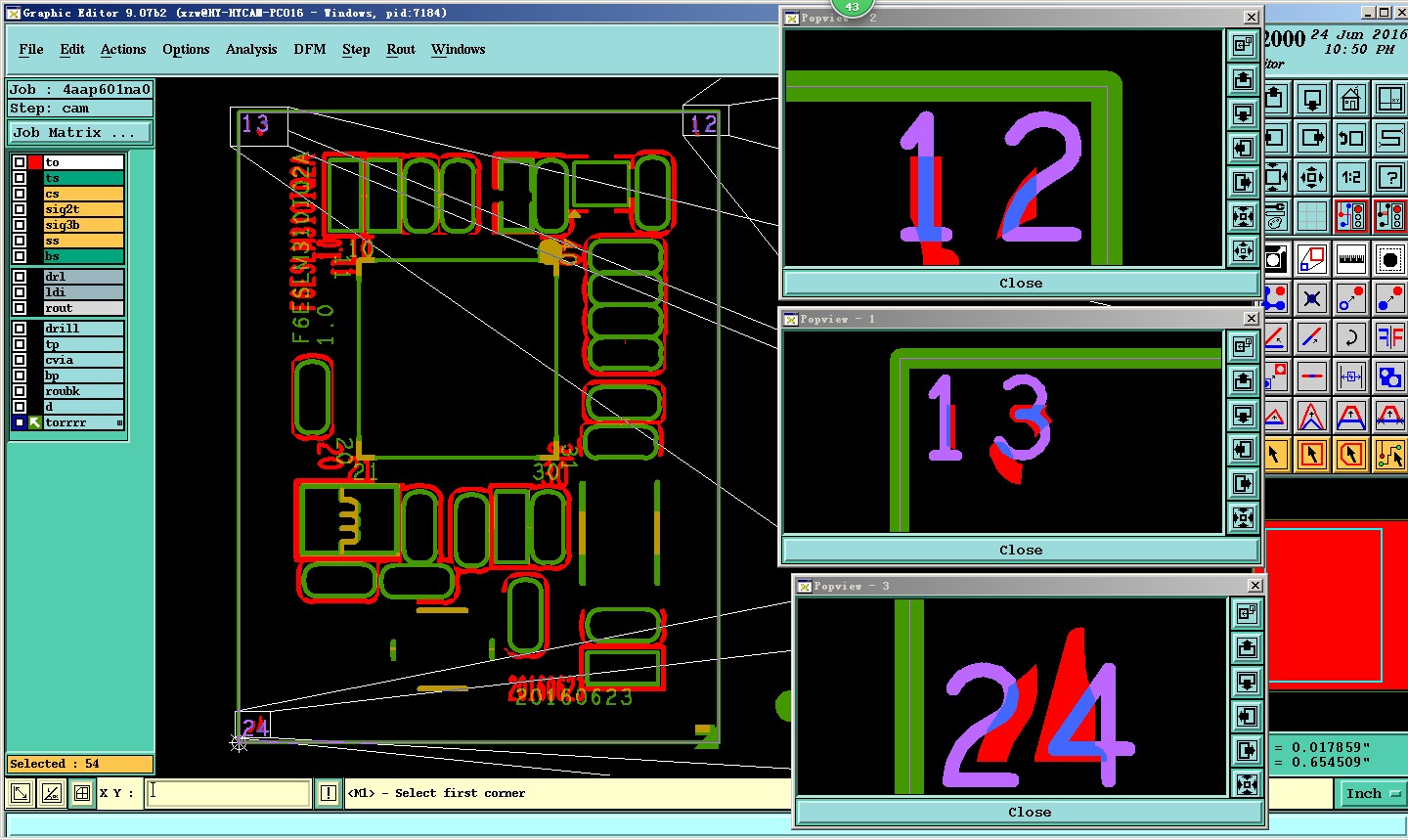Click the pan down arrow in right toolbar
Screen dimensions: 1408x840
(x=1312, y=99)
